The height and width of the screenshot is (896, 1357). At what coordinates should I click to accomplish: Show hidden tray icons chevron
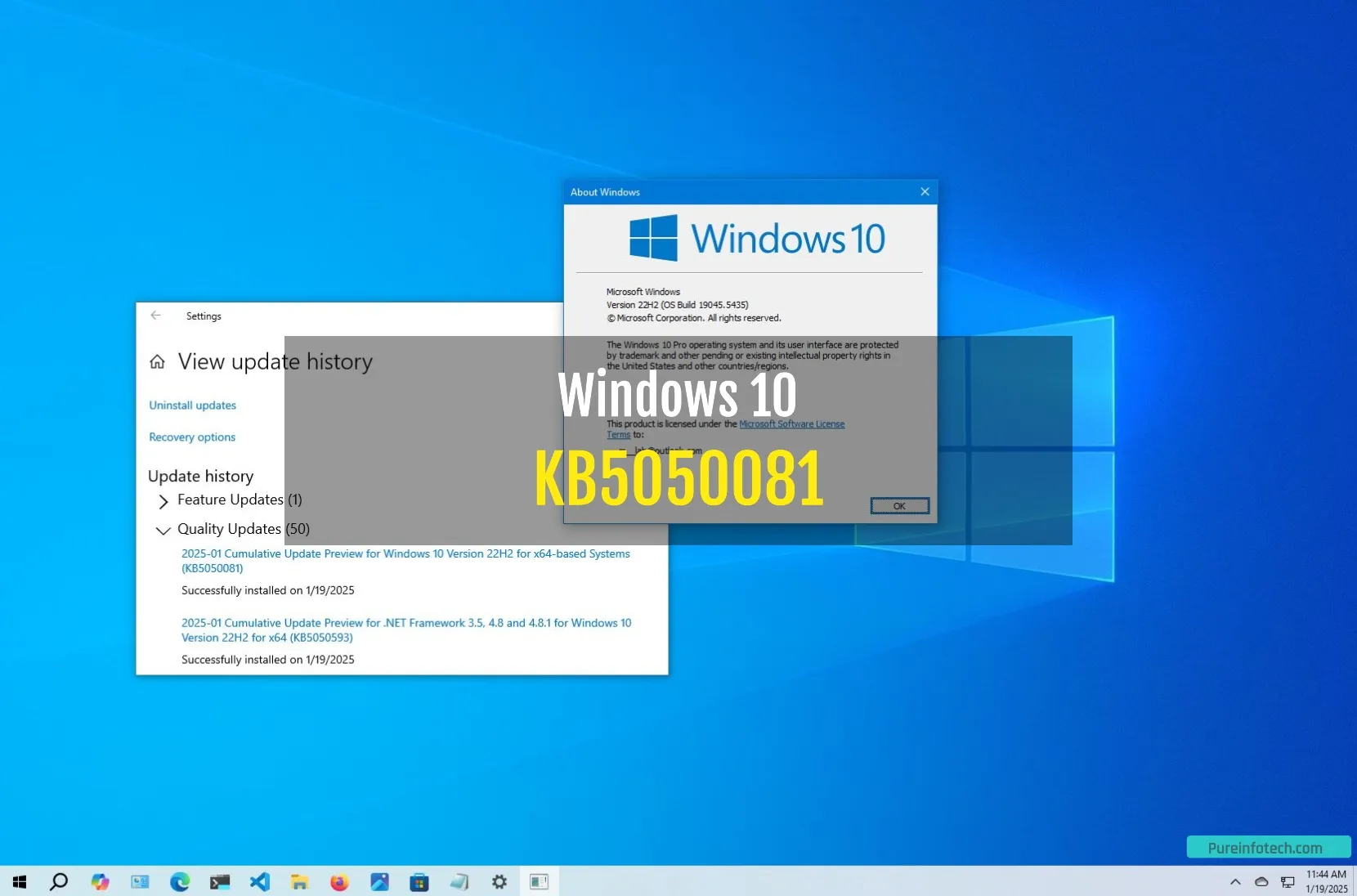pos(1235,881)
